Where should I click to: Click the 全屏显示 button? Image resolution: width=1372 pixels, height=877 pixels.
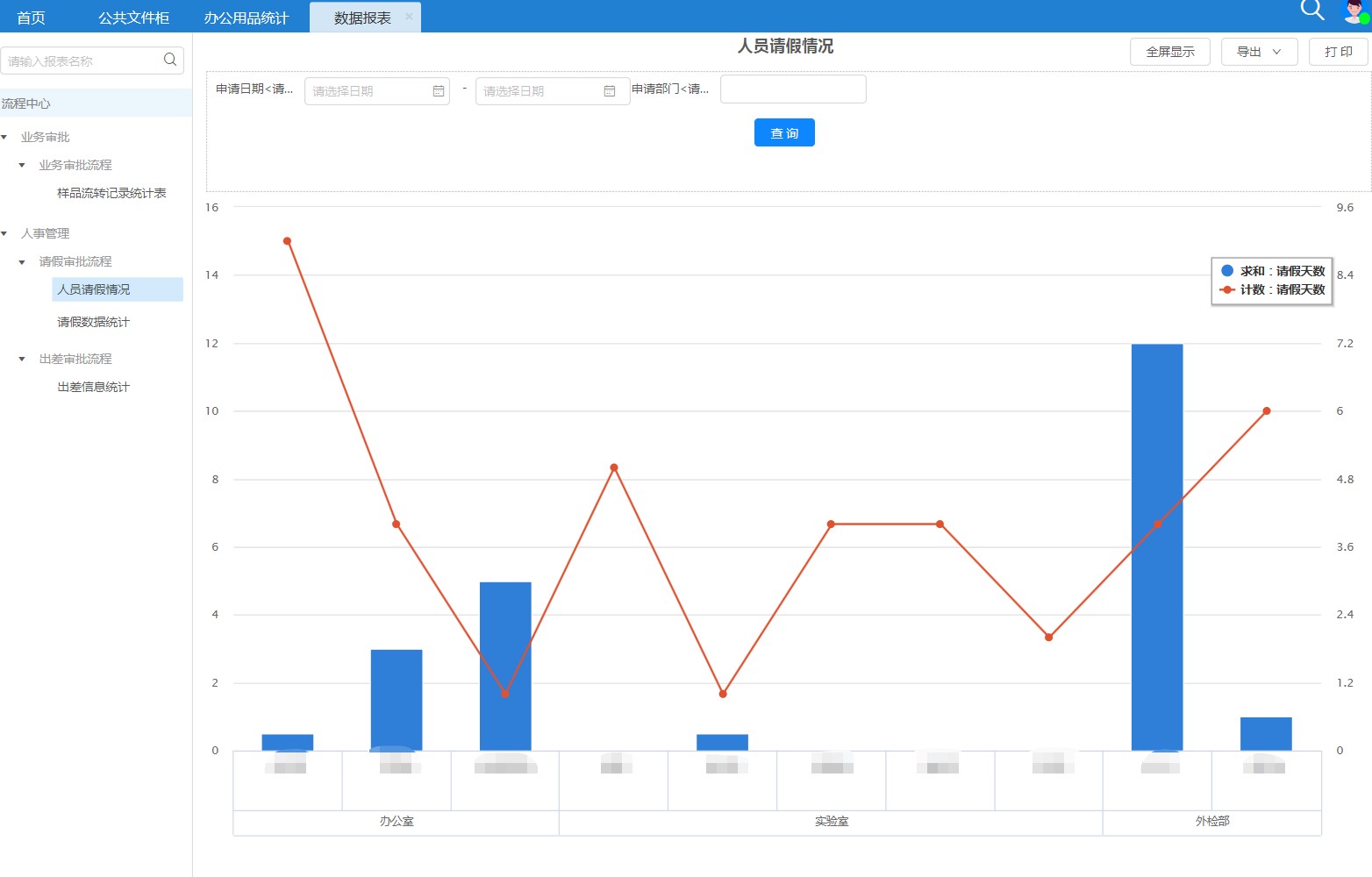pos(1170,52)
